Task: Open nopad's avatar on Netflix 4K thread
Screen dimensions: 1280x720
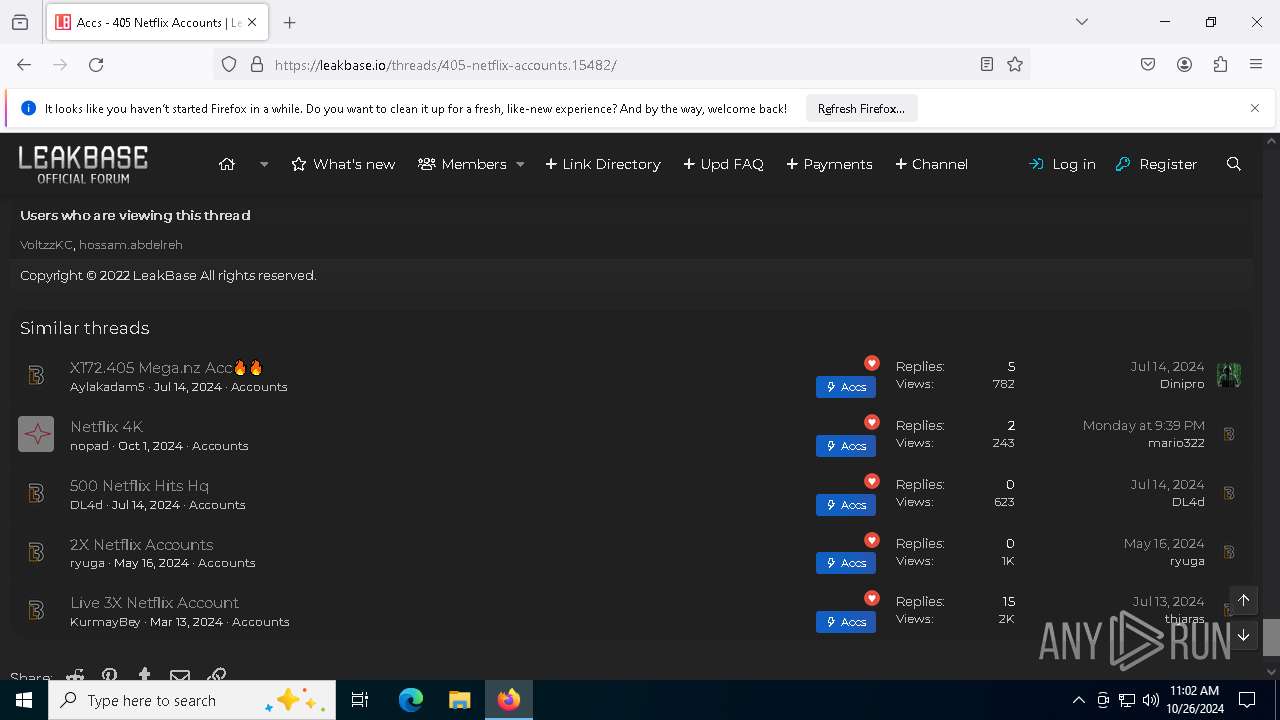Action: click(36, 434)
